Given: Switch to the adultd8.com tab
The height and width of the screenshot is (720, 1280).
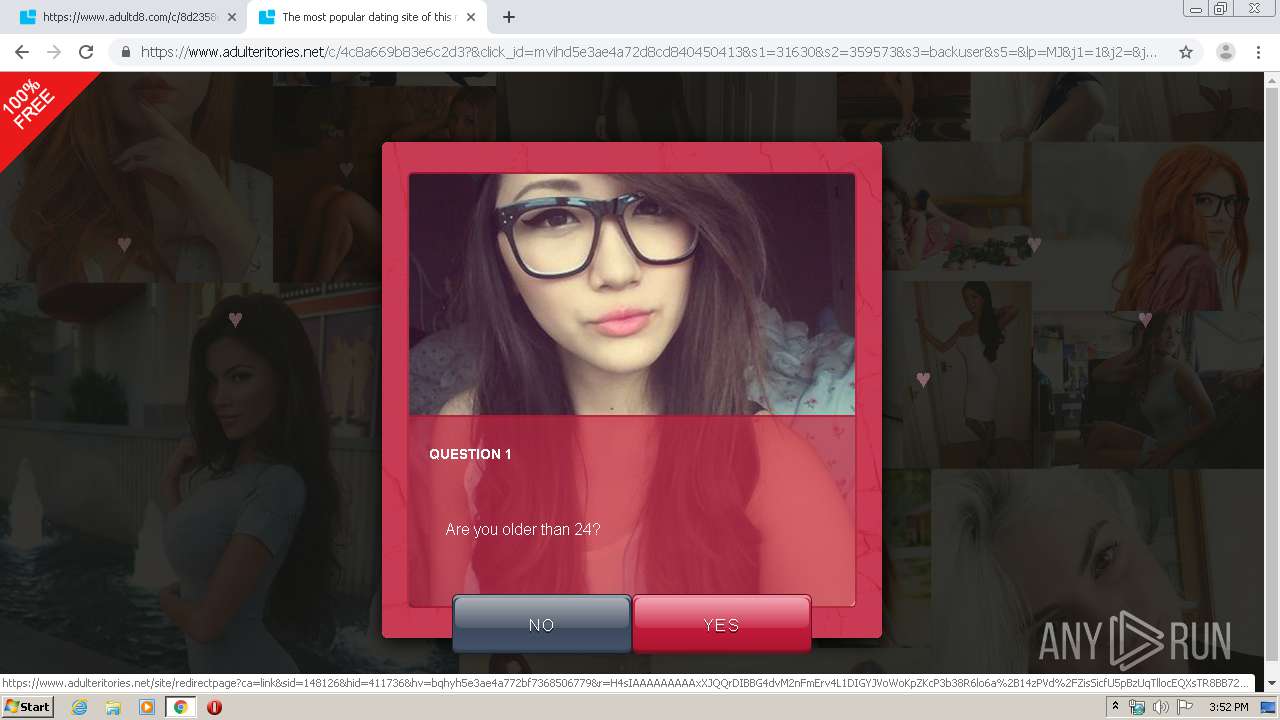Looking at the screenshot, I should point(127,17).
